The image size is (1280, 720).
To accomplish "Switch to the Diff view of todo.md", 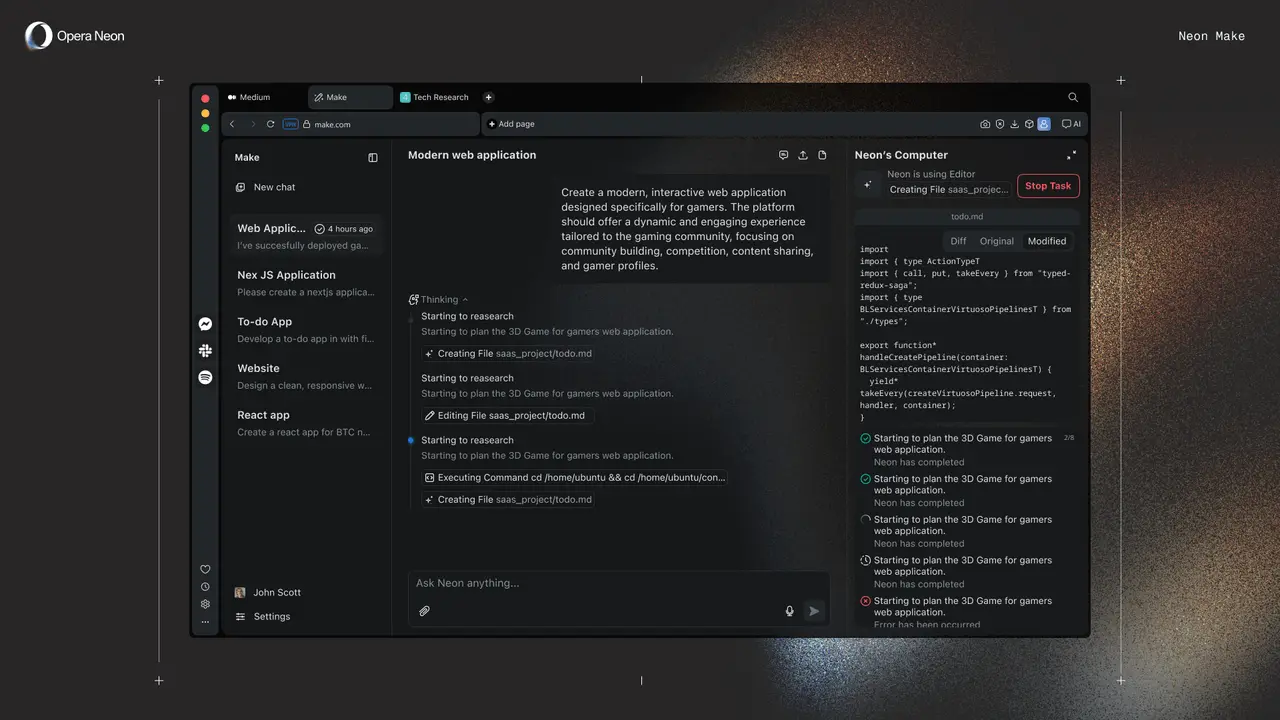I will point(958,240).
